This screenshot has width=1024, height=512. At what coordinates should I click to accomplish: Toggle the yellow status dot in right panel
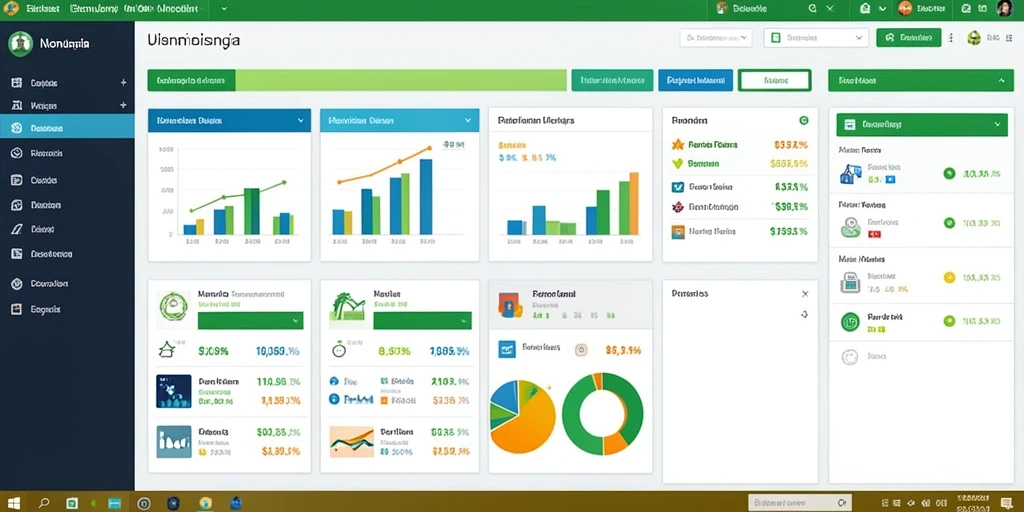tap(950, 278)
